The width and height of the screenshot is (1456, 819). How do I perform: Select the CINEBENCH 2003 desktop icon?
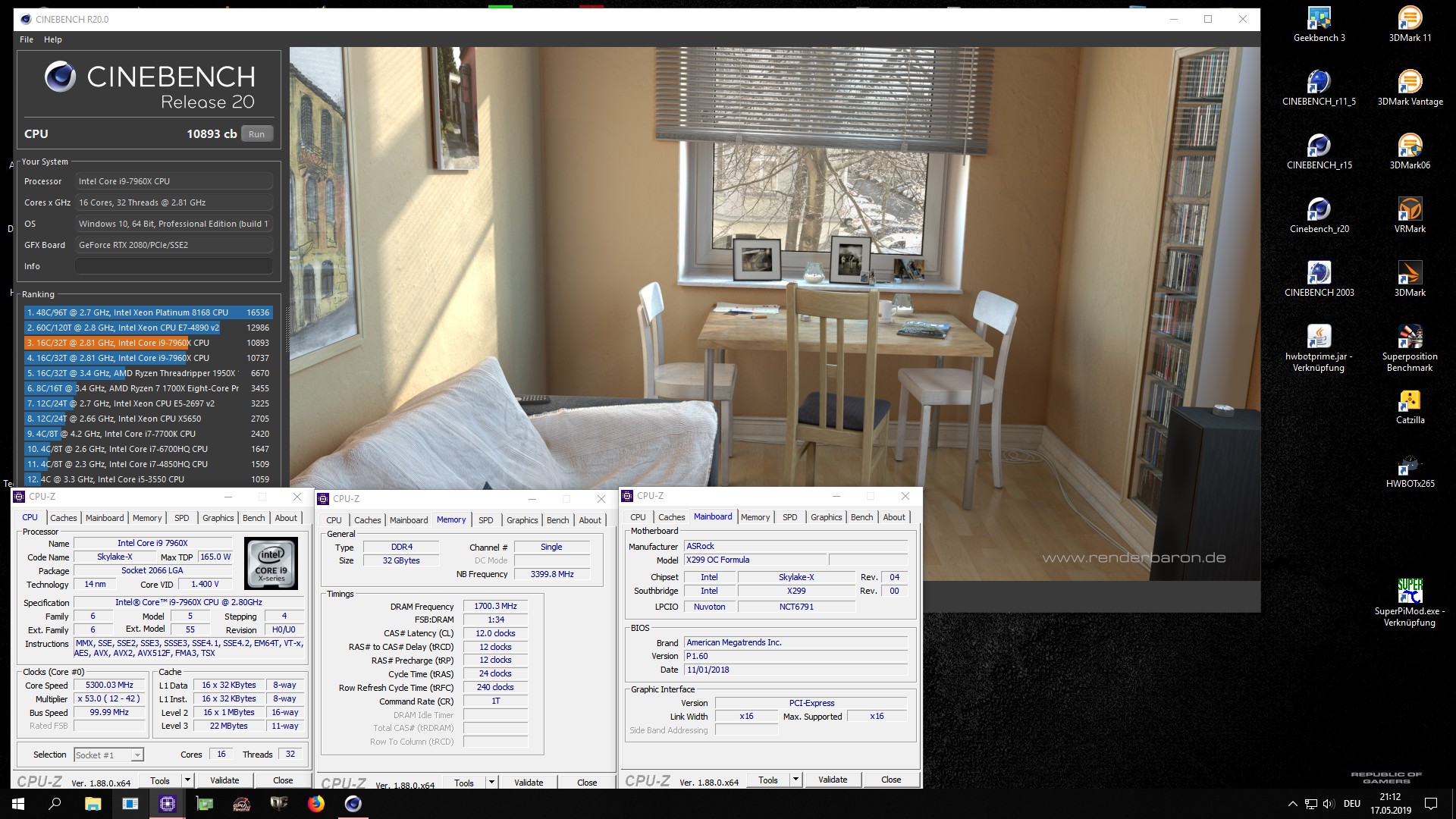(1319, 279)
